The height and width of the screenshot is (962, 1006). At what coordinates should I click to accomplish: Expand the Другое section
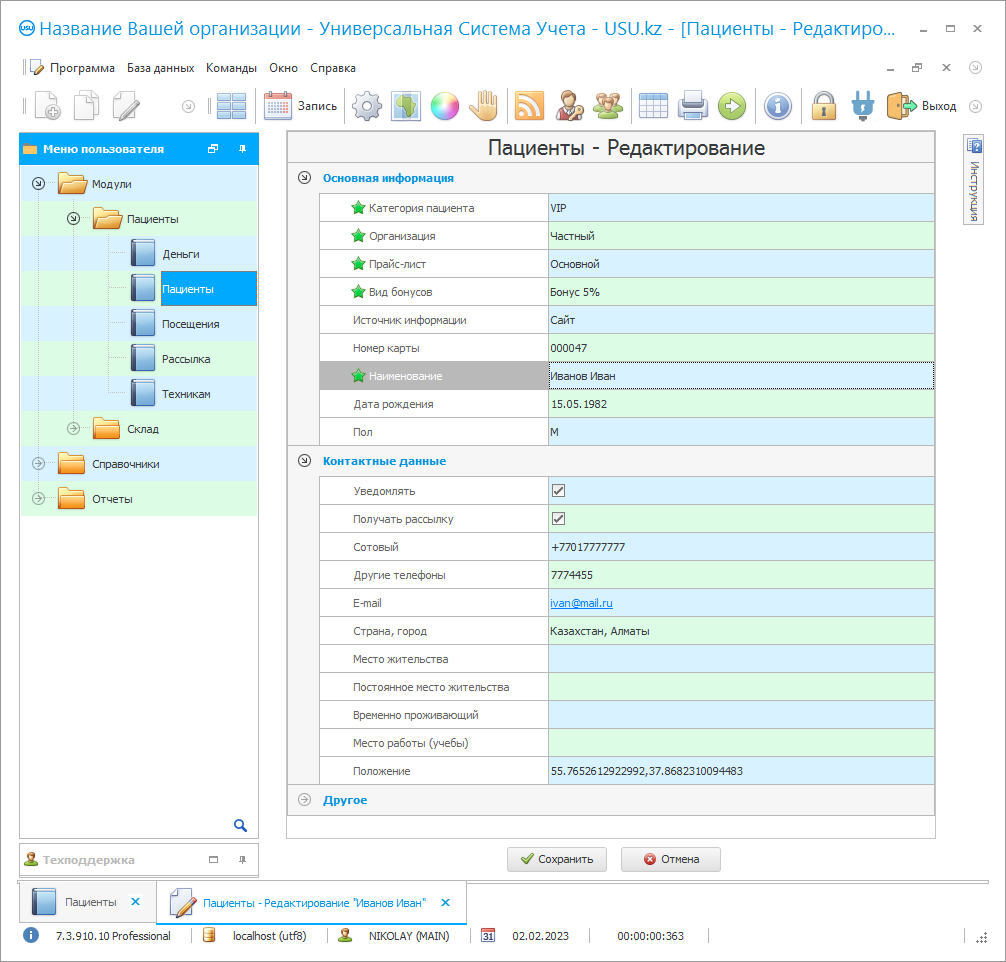304,800
